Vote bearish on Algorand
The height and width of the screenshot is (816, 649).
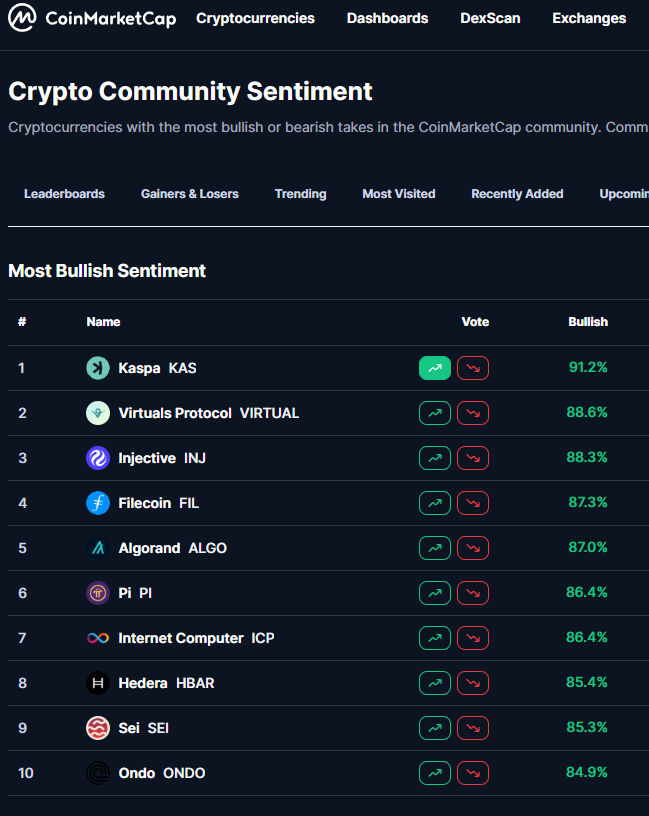point(473,548)
